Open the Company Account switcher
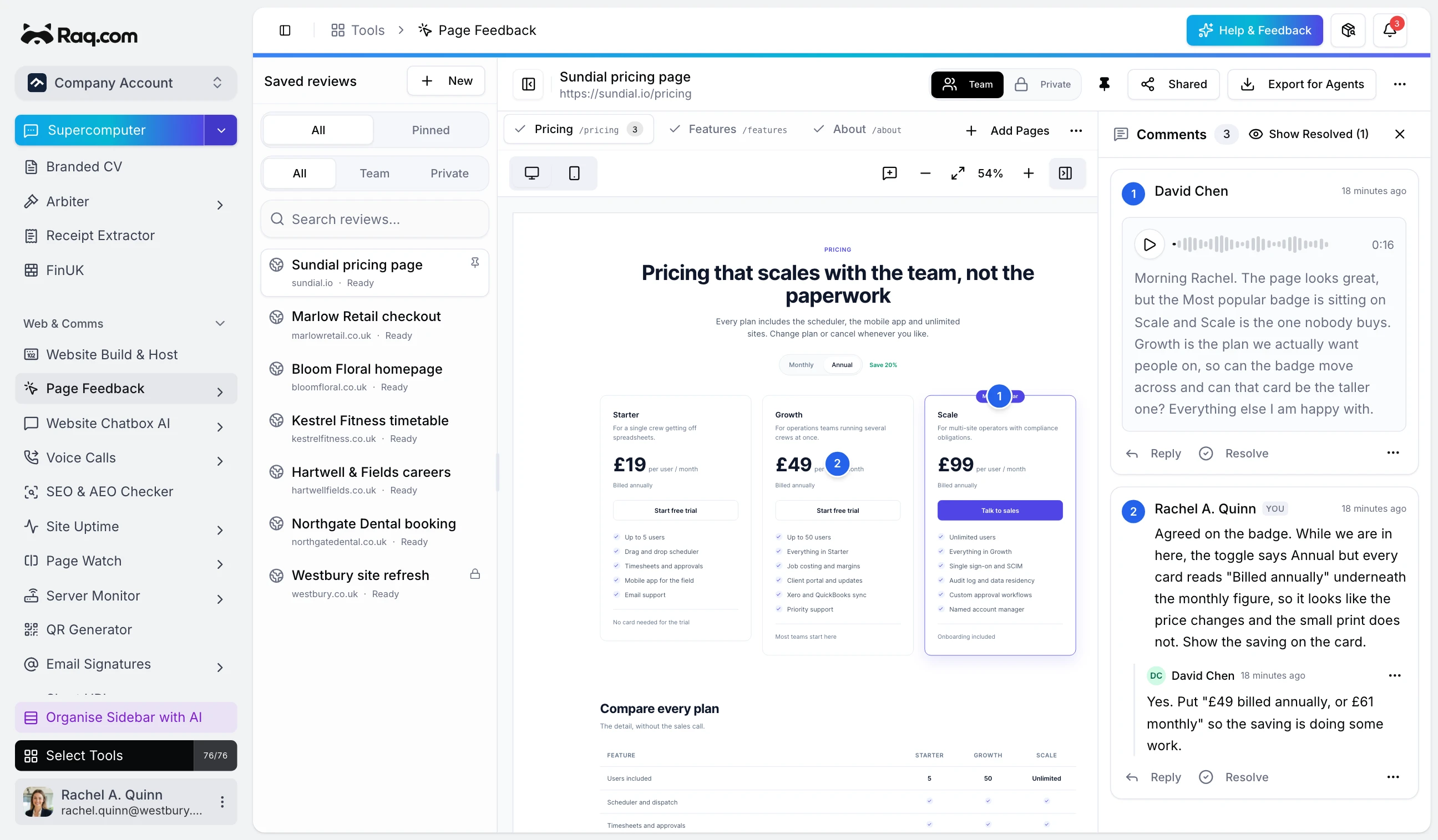This screenshot has height=840, width=1438. [125, 83]
